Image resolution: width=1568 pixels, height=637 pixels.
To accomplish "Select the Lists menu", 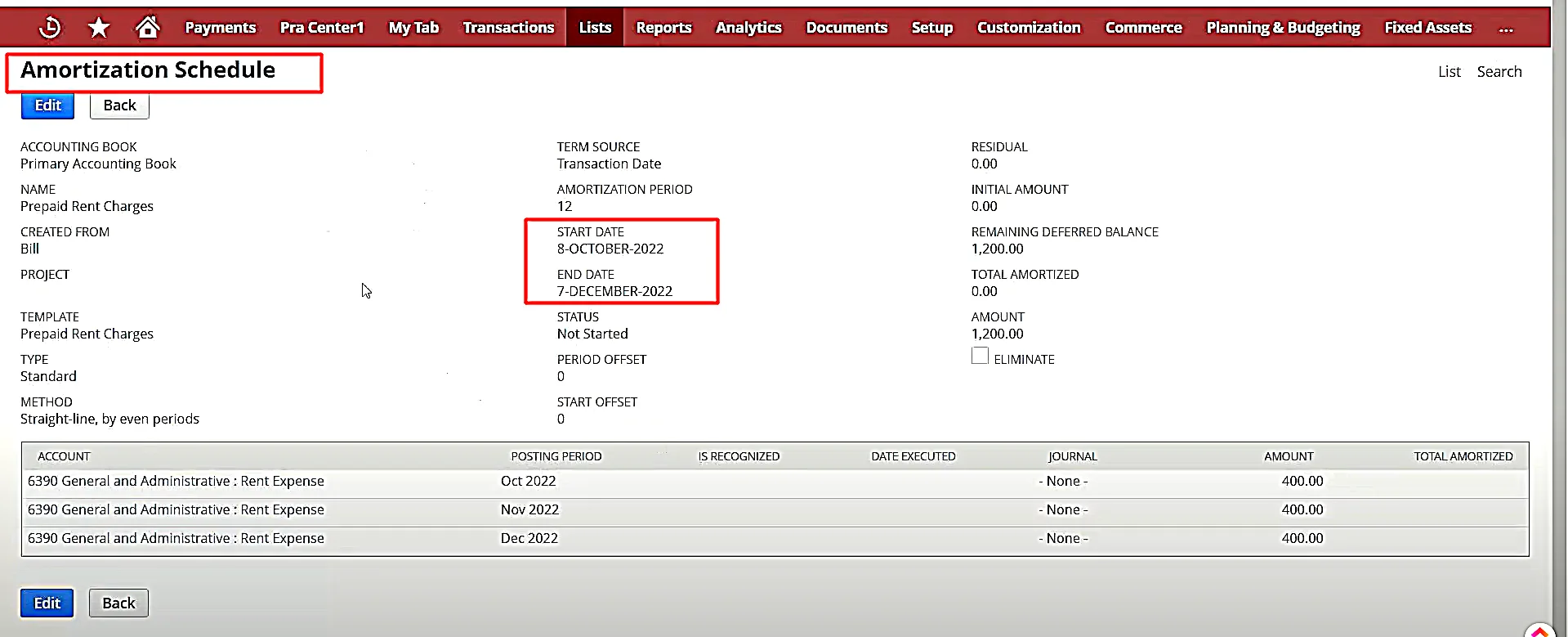I will point(595,28).
